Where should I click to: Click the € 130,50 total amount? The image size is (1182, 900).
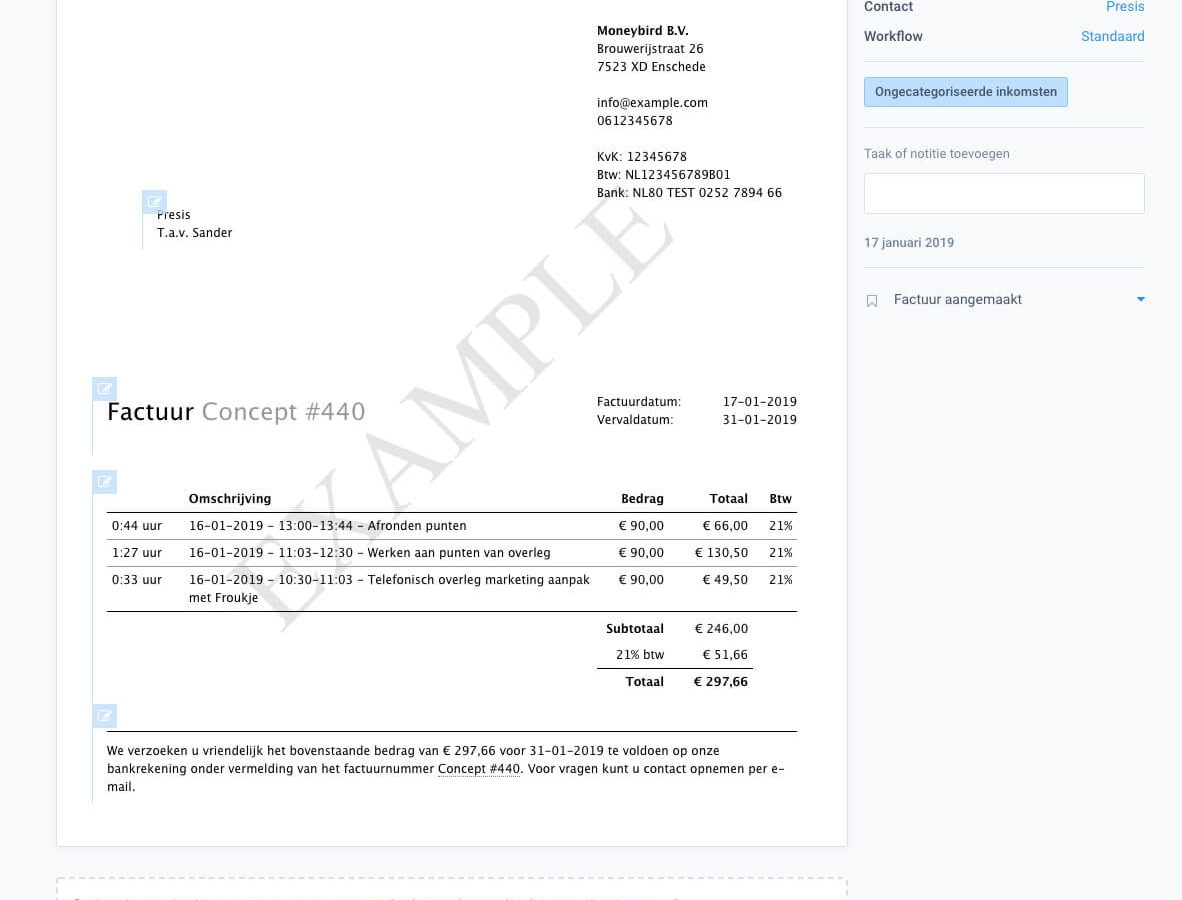point(721,553)
